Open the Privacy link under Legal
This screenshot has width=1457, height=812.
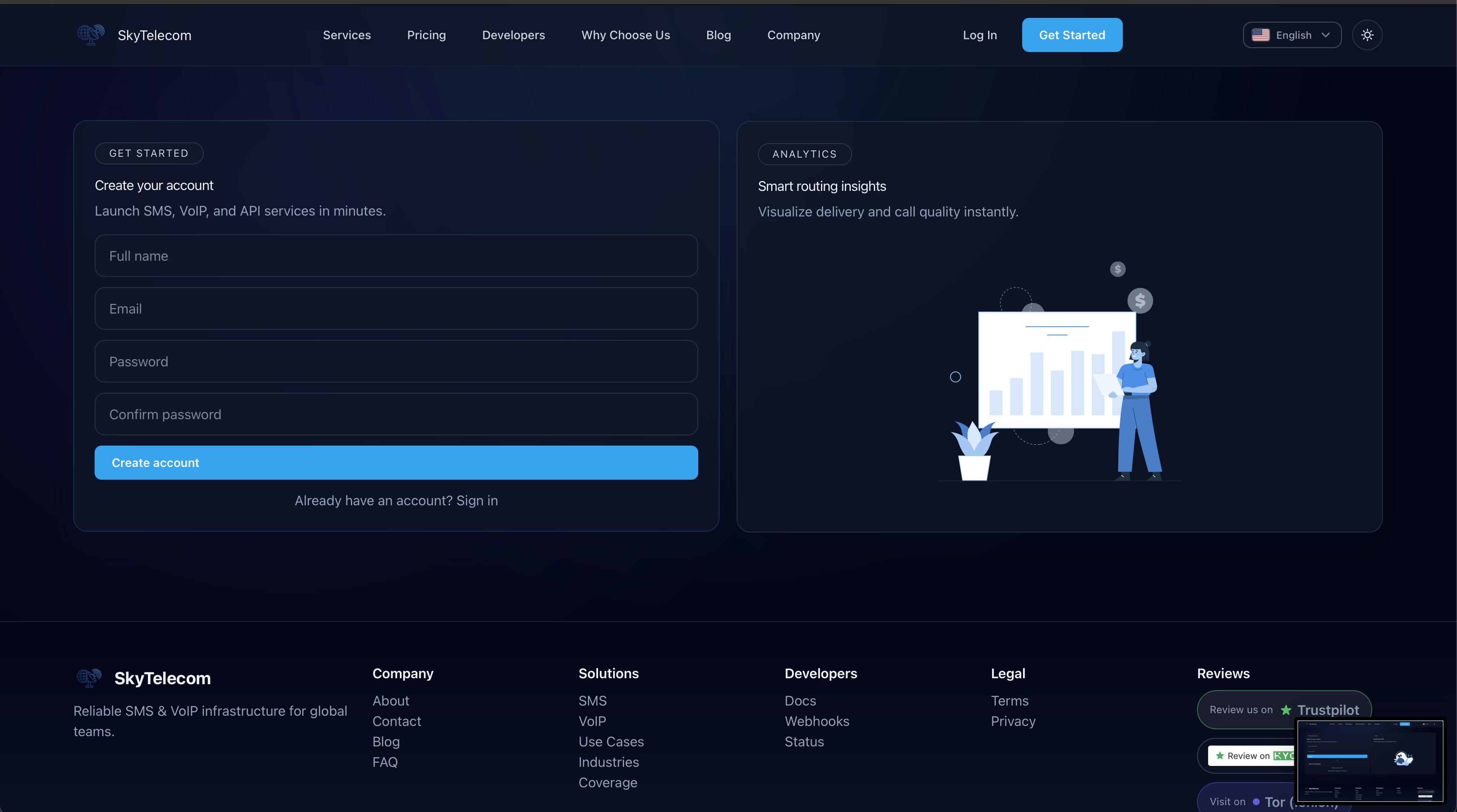tap(1013, 721)
